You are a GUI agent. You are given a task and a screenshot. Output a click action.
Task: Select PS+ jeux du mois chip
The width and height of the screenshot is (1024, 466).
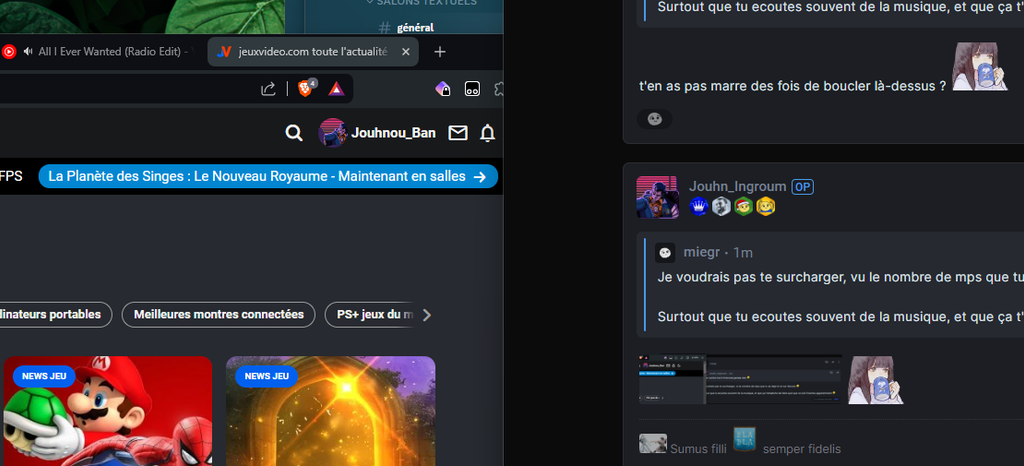click(x=370, y=315)
